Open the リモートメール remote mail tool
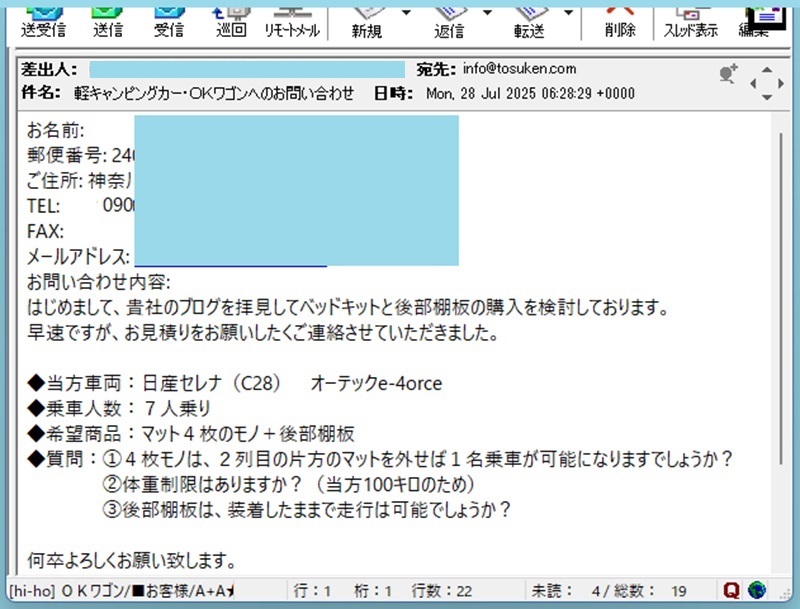Image resolution: width=800 pixels, height=609 pixels. 292,20
